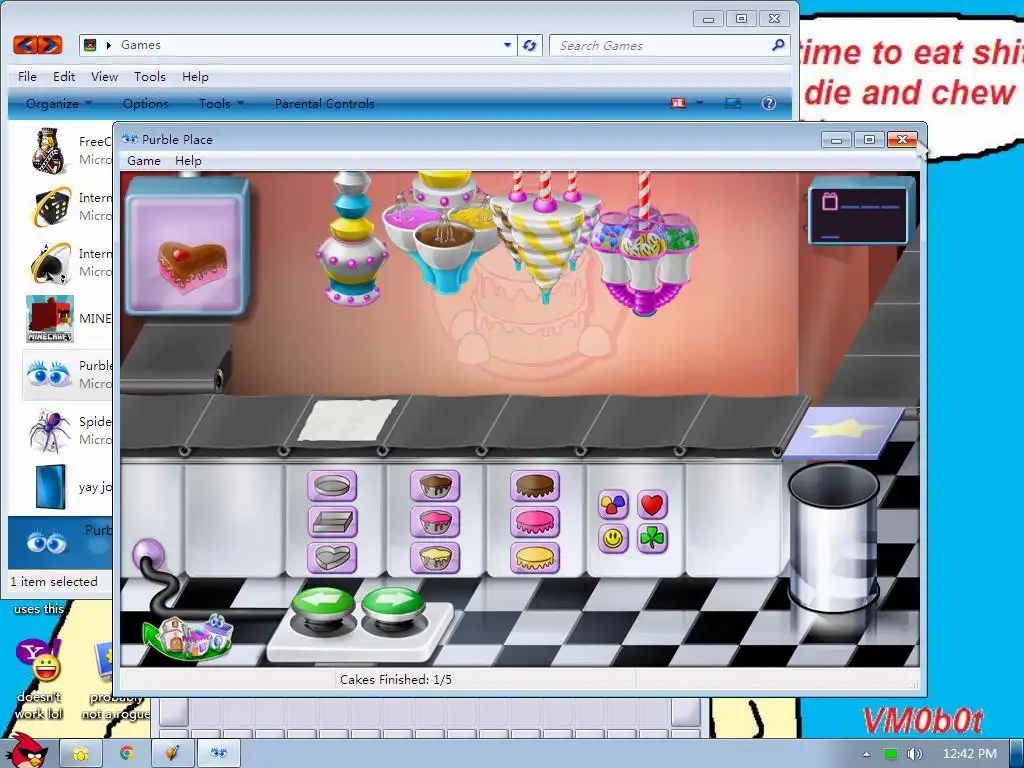Viewport: 1024px width, 768px height.
Task: Open the Help menu in Games window
Action: 195,76
